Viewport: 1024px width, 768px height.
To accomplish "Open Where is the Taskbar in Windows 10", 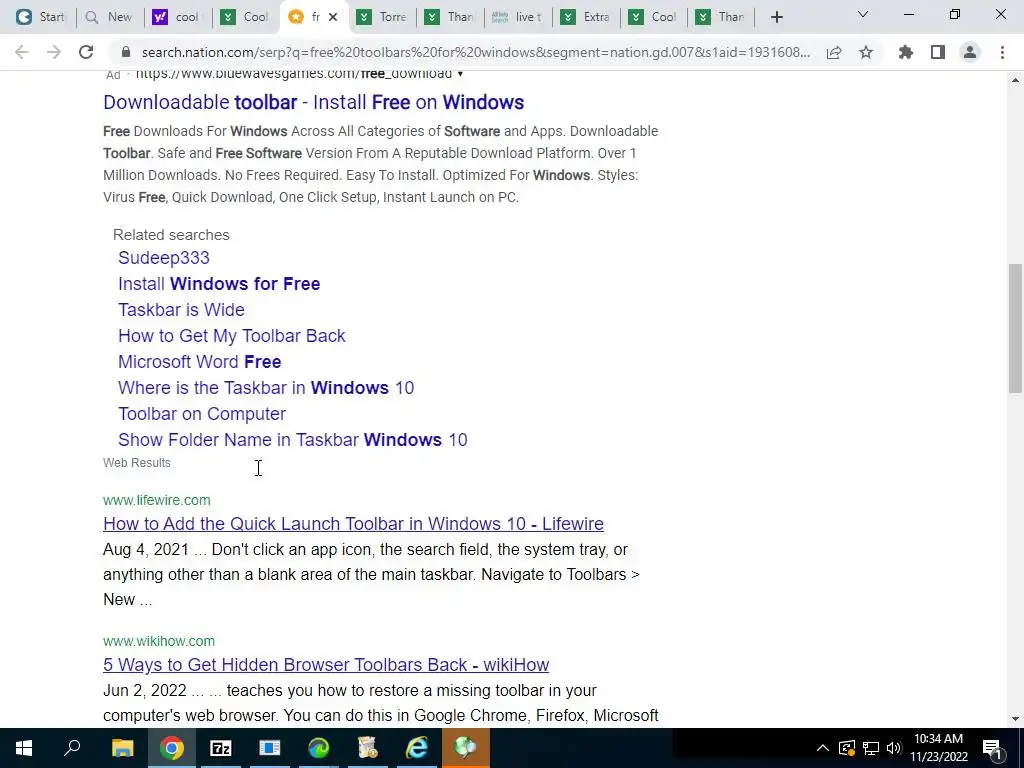I will [x=266, y=388].
